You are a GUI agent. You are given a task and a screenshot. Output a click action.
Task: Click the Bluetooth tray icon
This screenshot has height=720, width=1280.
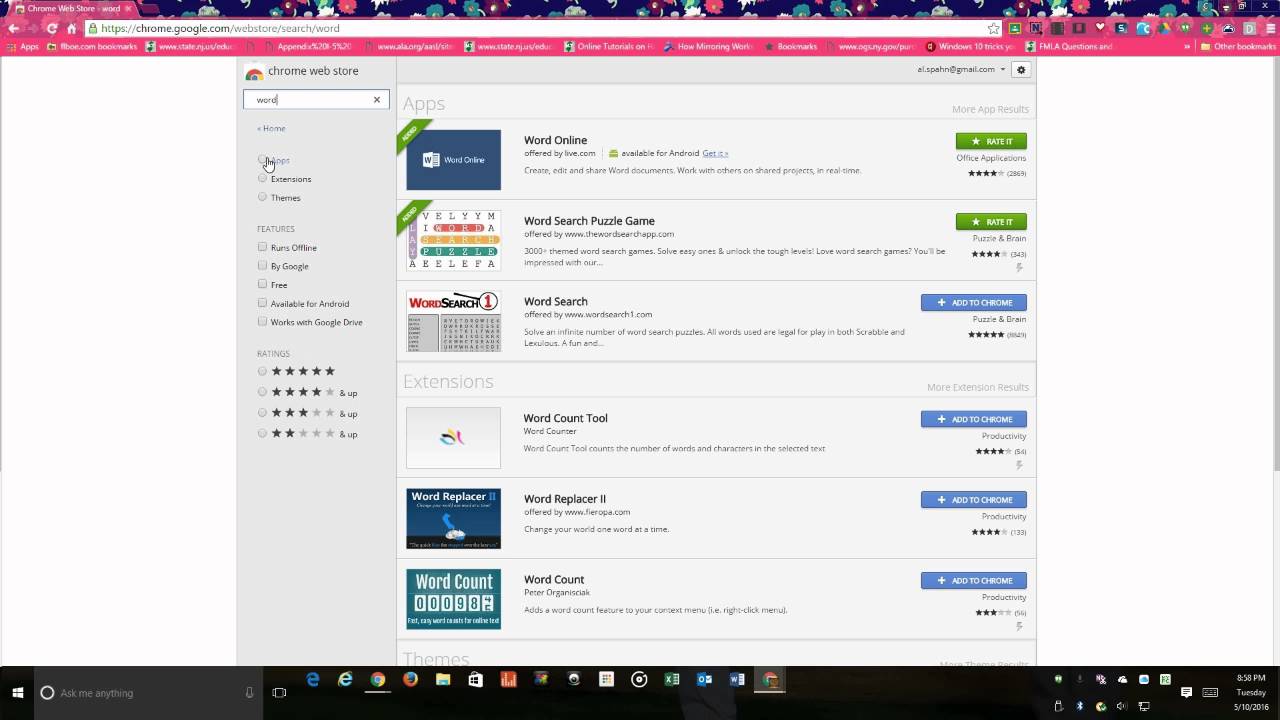1080,706
